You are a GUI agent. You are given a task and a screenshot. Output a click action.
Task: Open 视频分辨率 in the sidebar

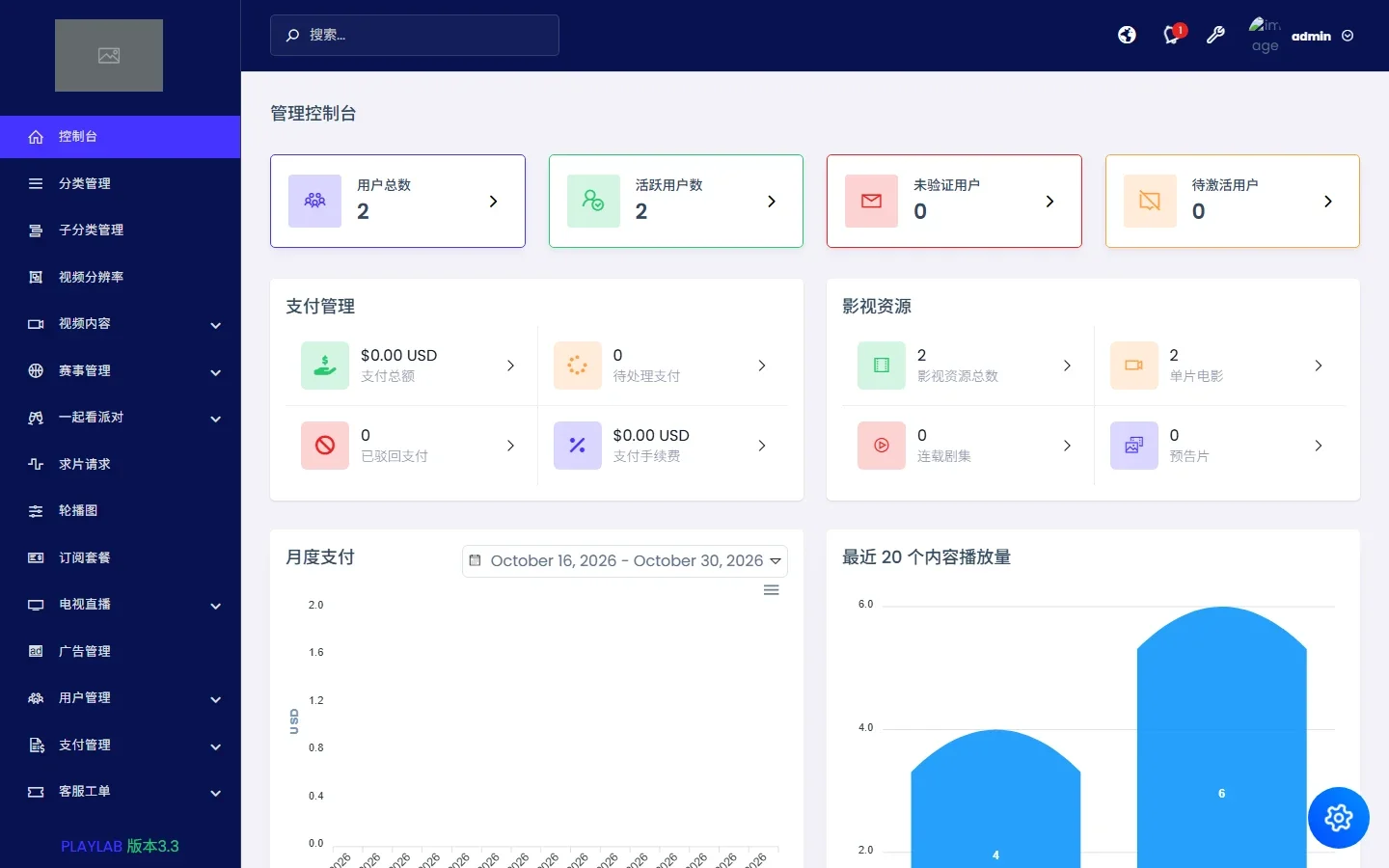121,278
